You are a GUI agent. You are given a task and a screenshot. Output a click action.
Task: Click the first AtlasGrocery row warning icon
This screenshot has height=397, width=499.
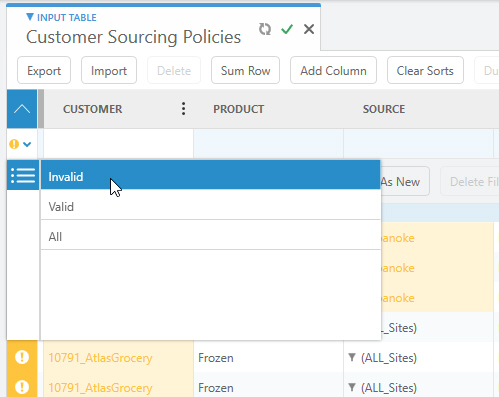coord(22,357)
